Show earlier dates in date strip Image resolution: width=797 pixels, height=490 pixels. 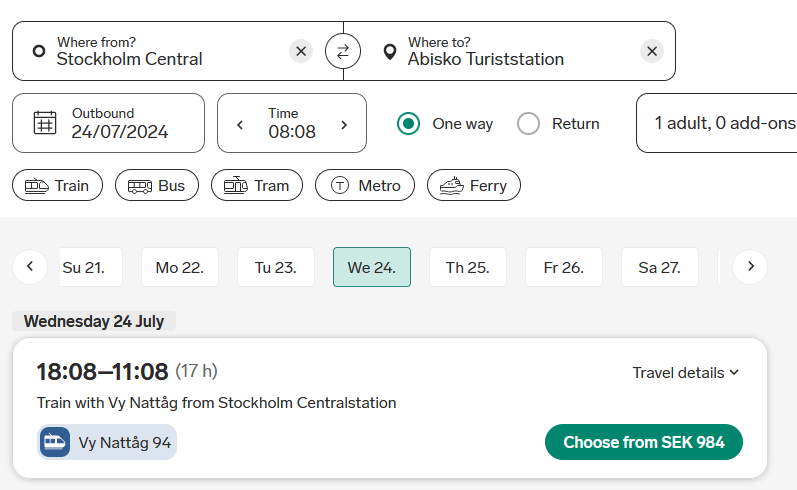[30, 267]
